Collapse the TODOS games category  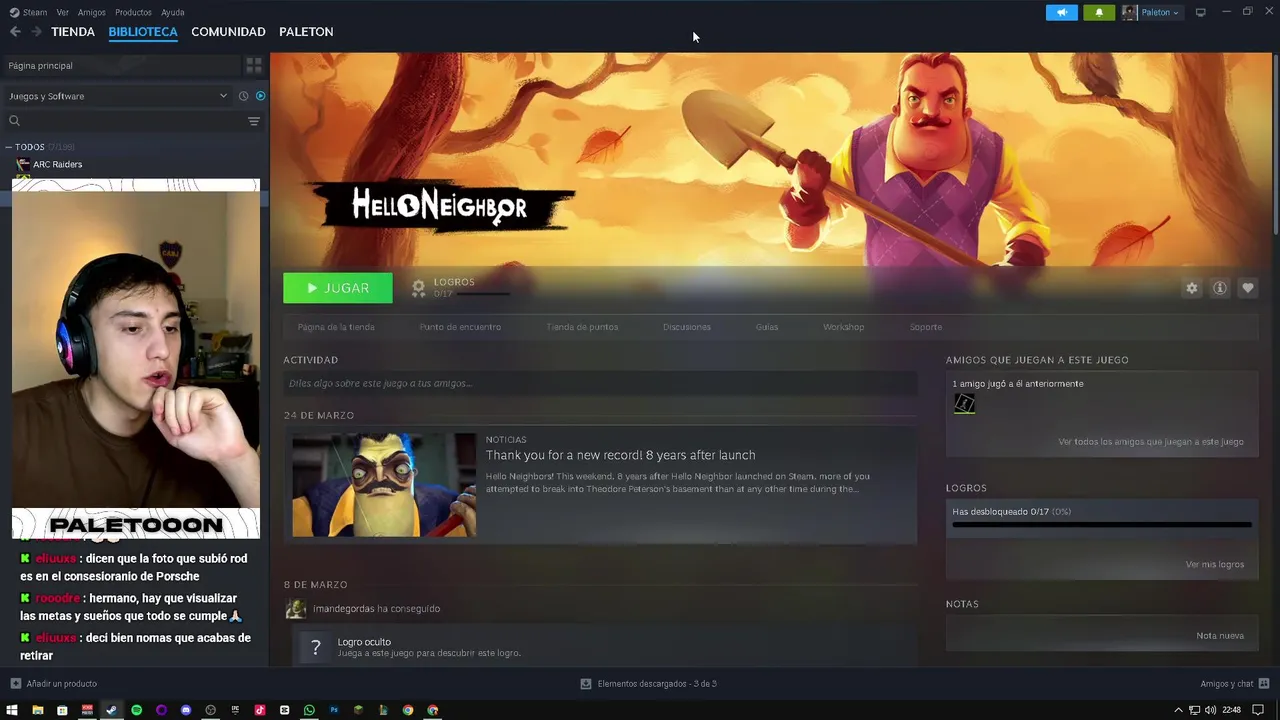point(9,147)
